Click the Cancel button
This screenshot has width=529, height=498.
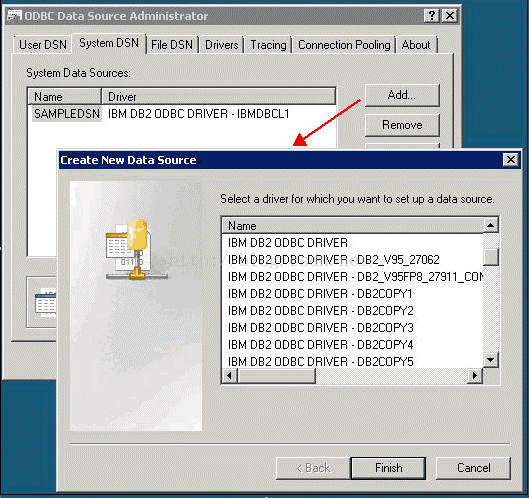tap(473, 468)
